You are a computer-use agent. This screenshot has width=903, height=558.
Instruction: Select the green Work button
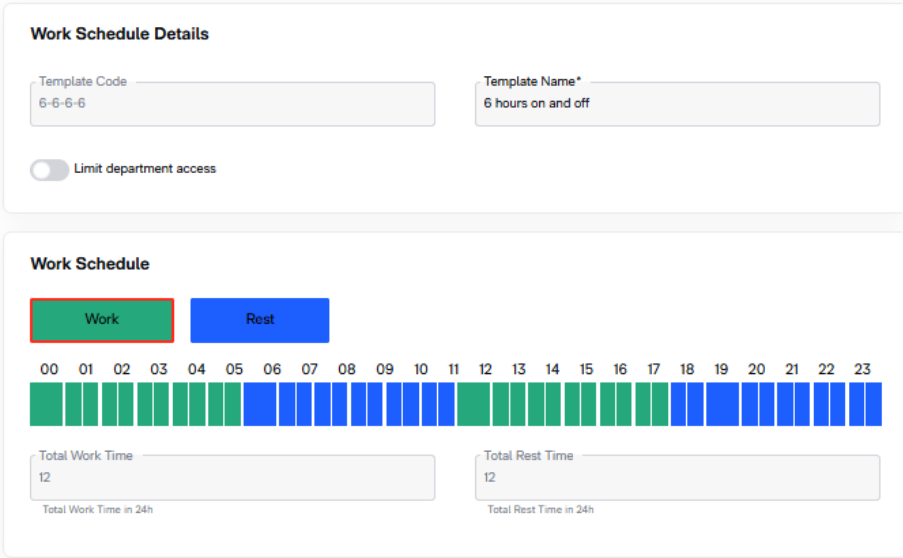[102, 320]
